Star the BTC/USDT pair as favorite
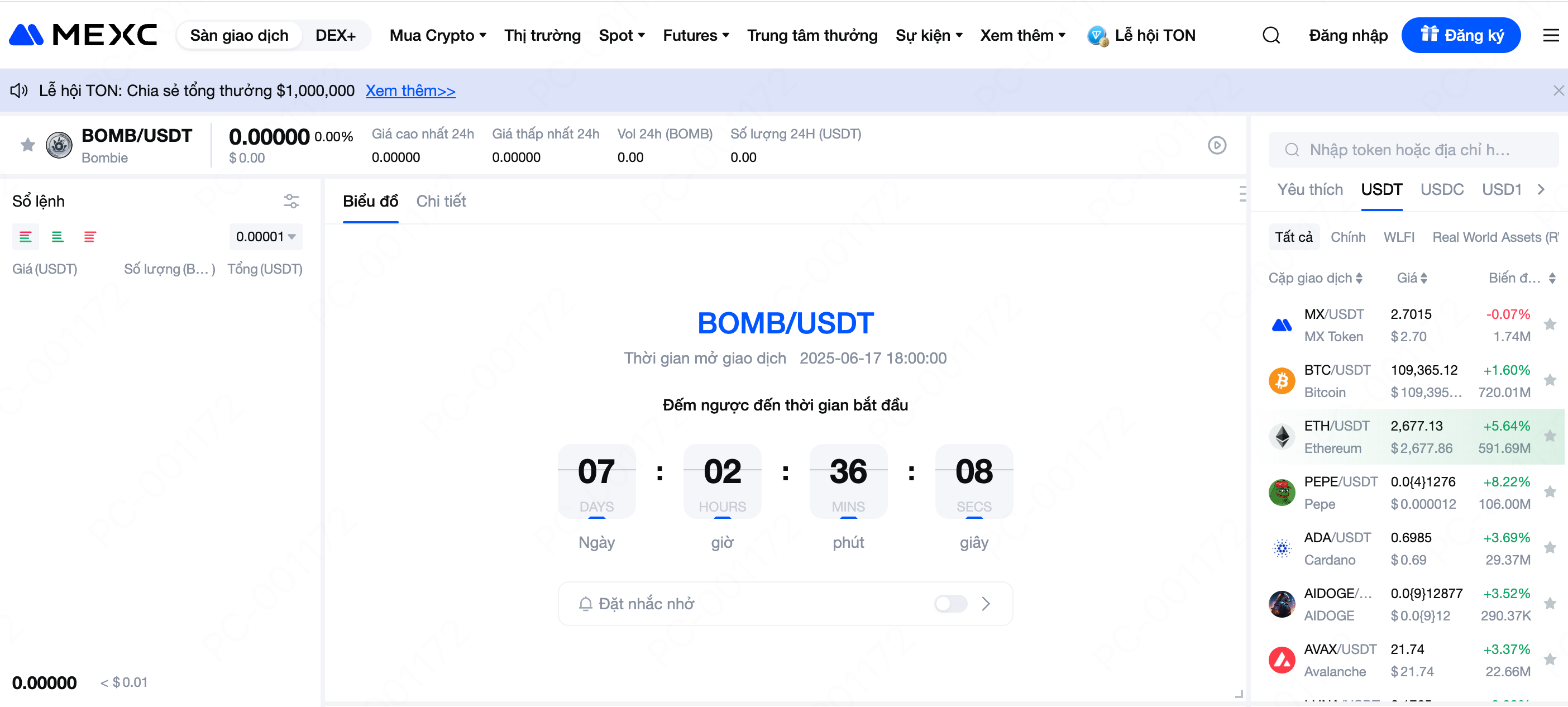This screenshot has width=1568, height=707. (x=1550, y=381)
